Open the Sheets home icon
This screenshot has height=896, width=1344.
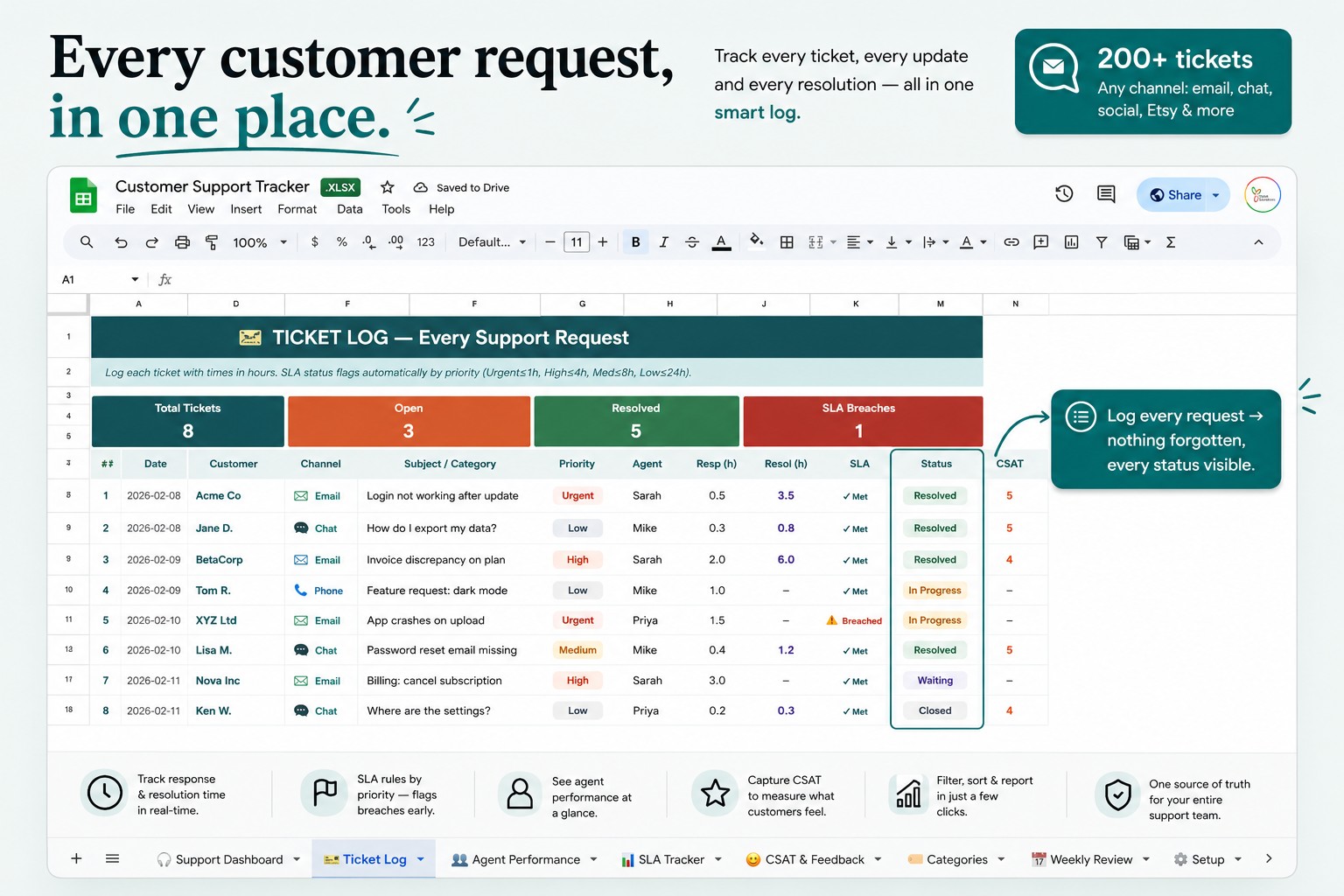tap(83, 195)
